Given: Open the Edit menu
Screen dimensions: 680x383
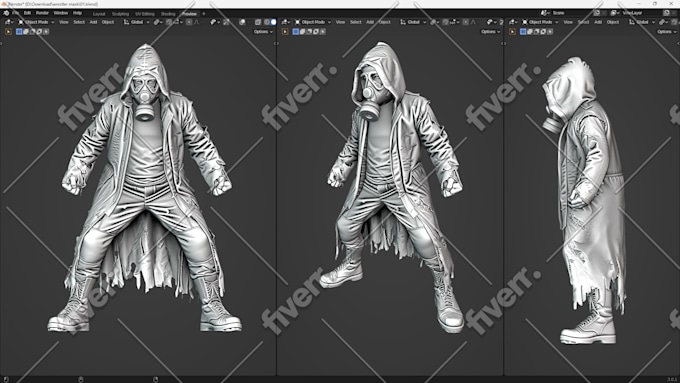Looking at the screenshot, I should [27, 13].
